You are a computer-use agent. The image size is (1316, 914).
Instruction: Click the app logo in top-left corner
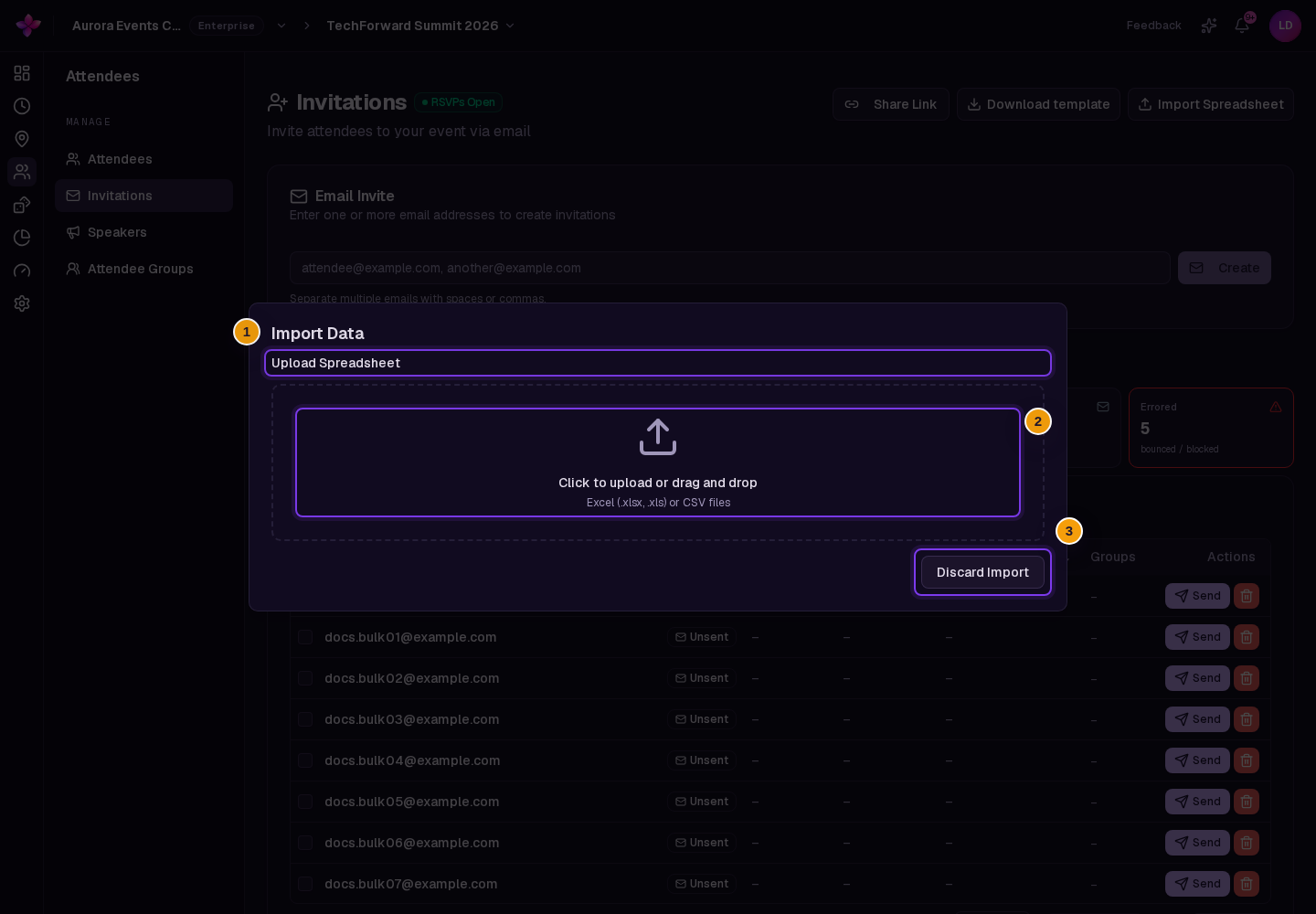[x=28, y=26]
